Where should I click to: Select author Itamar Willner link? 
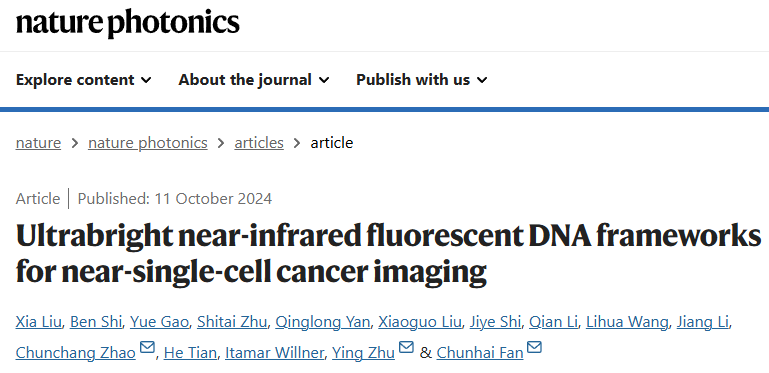click(x=274, y=352)
